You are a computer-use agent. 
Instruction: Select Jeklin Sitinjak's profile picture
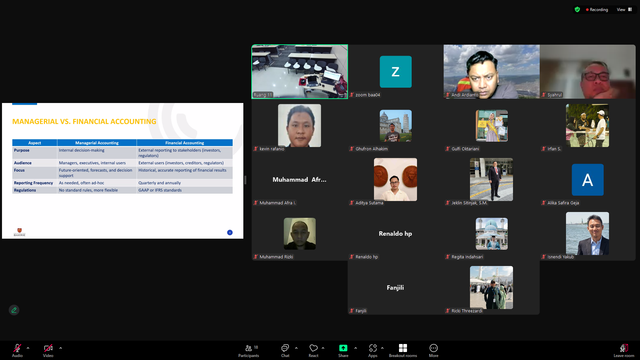point(491,179)
